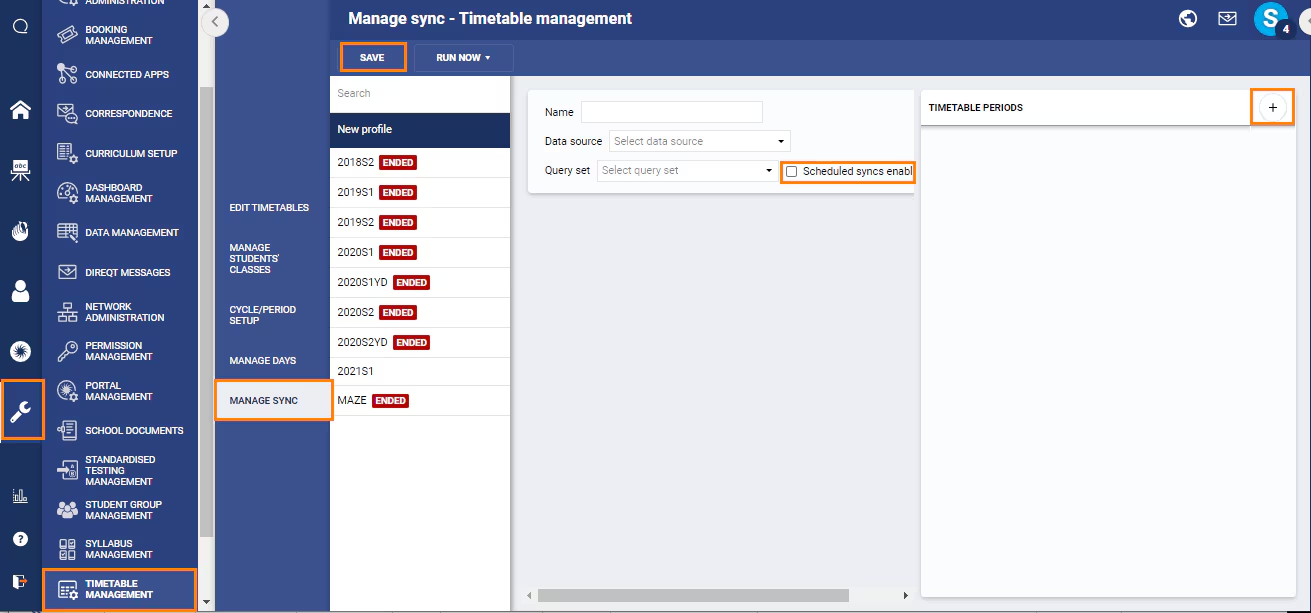Screen dimensions: 1311x613
Task: Click the Save button
Action: [372, 58]
